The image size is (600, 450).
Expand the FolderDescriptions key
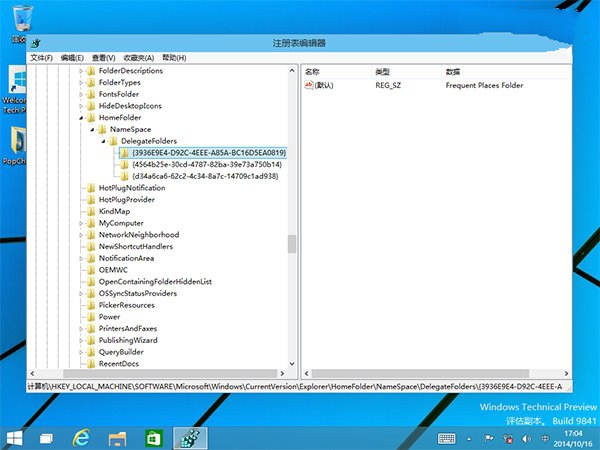pyautogui.click(x=81, y=71)
